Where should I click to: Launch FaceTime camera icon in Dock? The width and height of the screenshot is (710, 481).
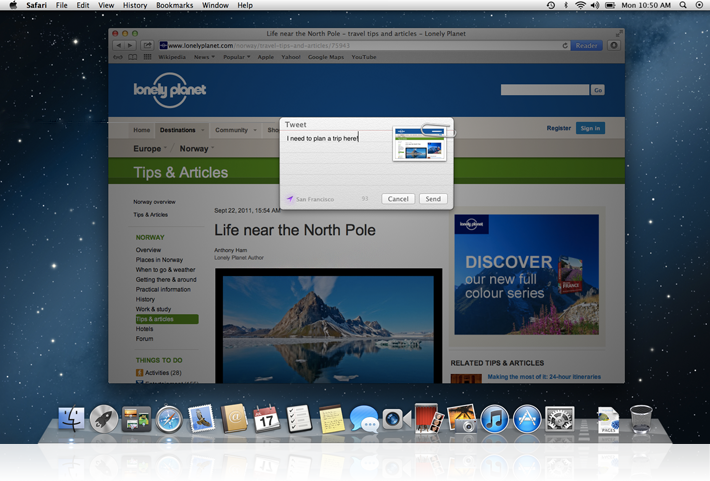click(397, 419)
